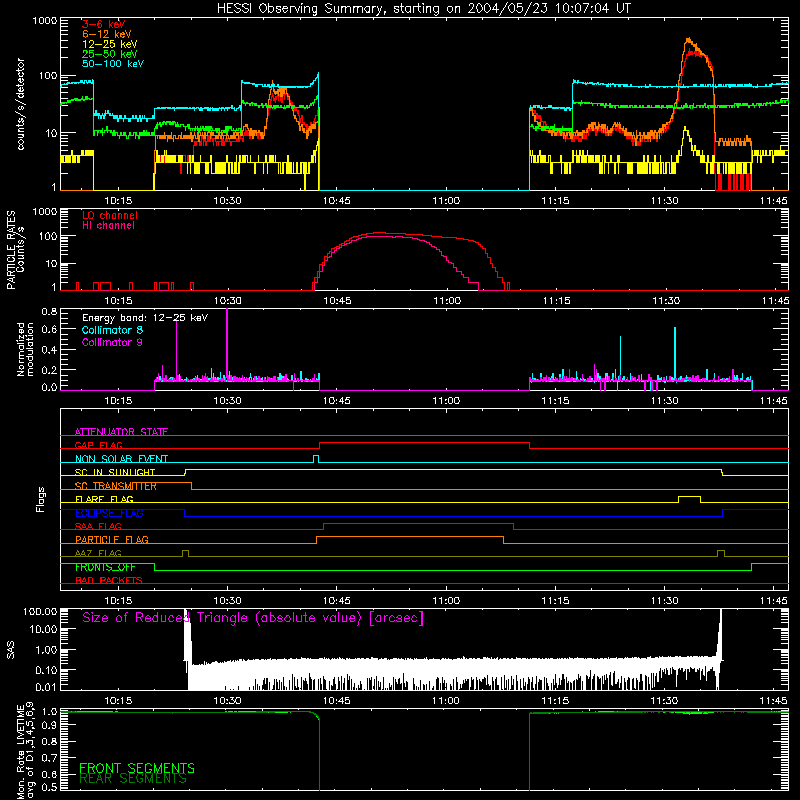Click the tallest magenta Collimator 9 spike
Viewport: 800px width, 800px height.
click(x=227, y=342)
